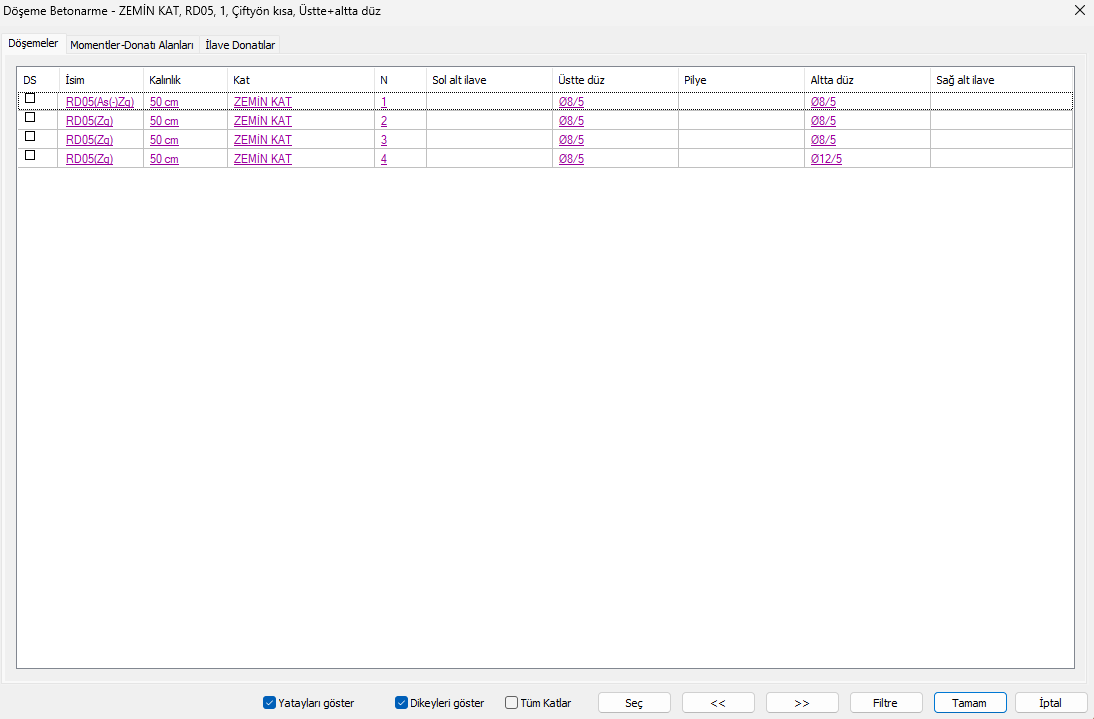Switch to Momentler-Donatı Alanları tab
1094x719 pixels.
(131, 45)
